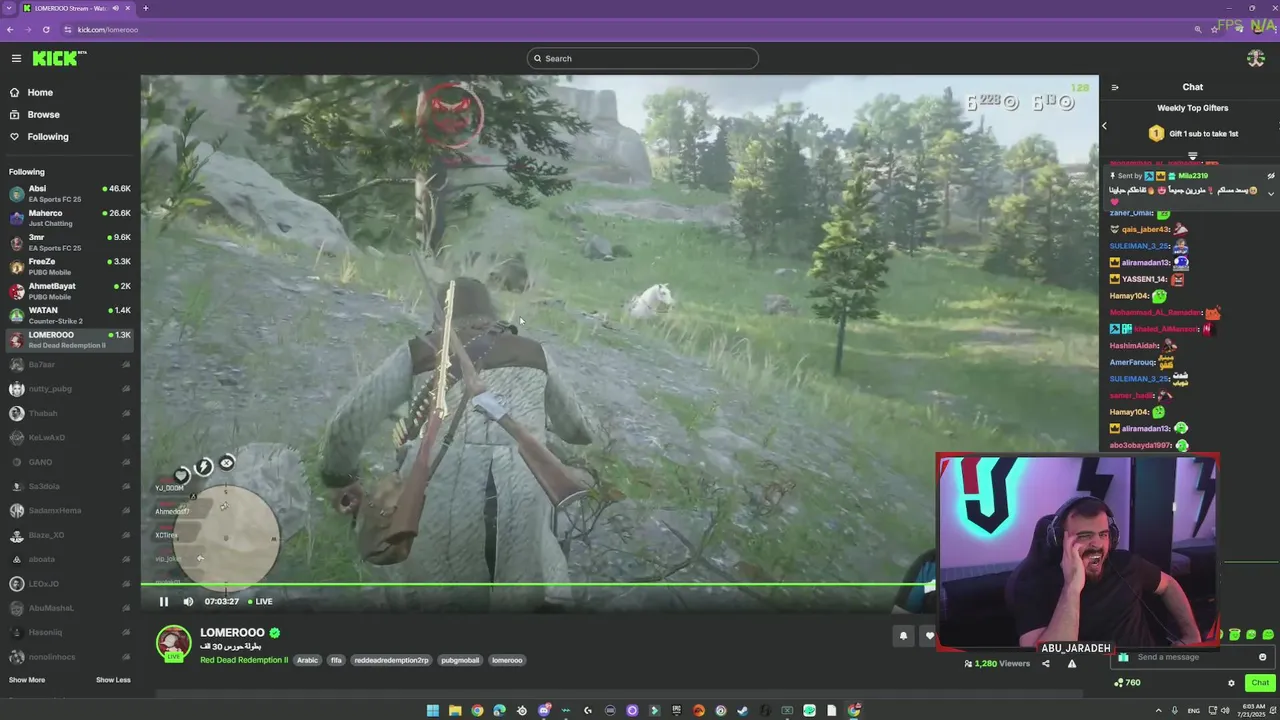Select Ba7aar offline channel in sidebar
1280x720 pixels.
tap(70, 364)
